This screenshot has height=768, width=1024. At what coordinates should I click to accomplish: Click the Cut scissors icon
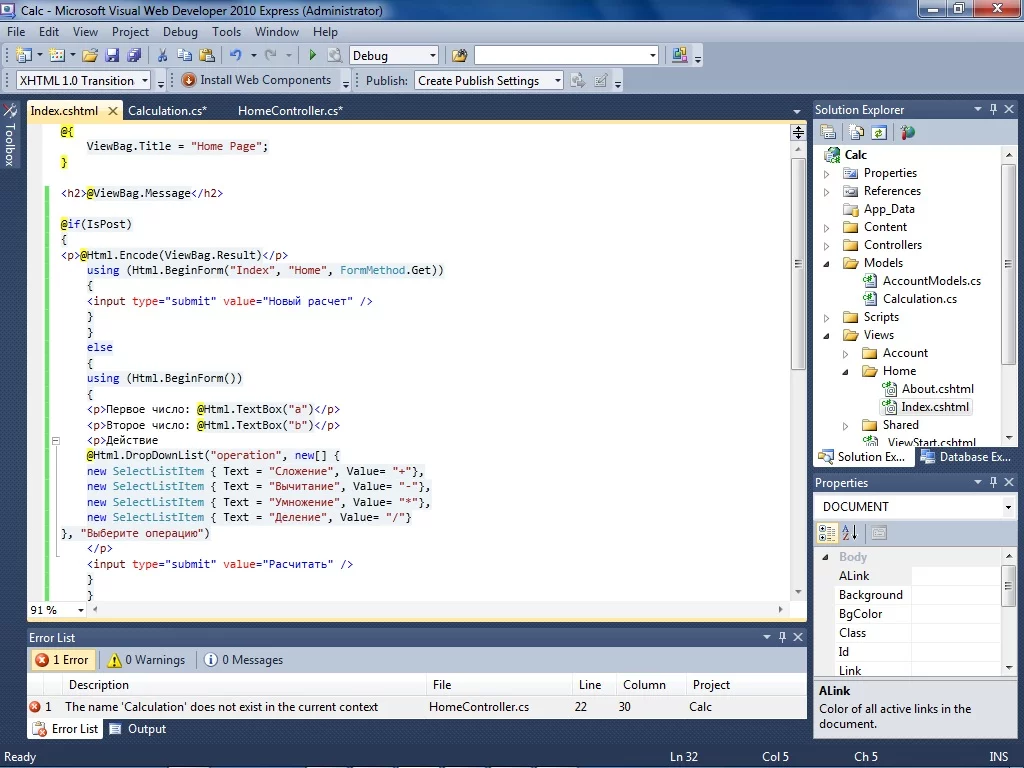[x=162, y=56]
